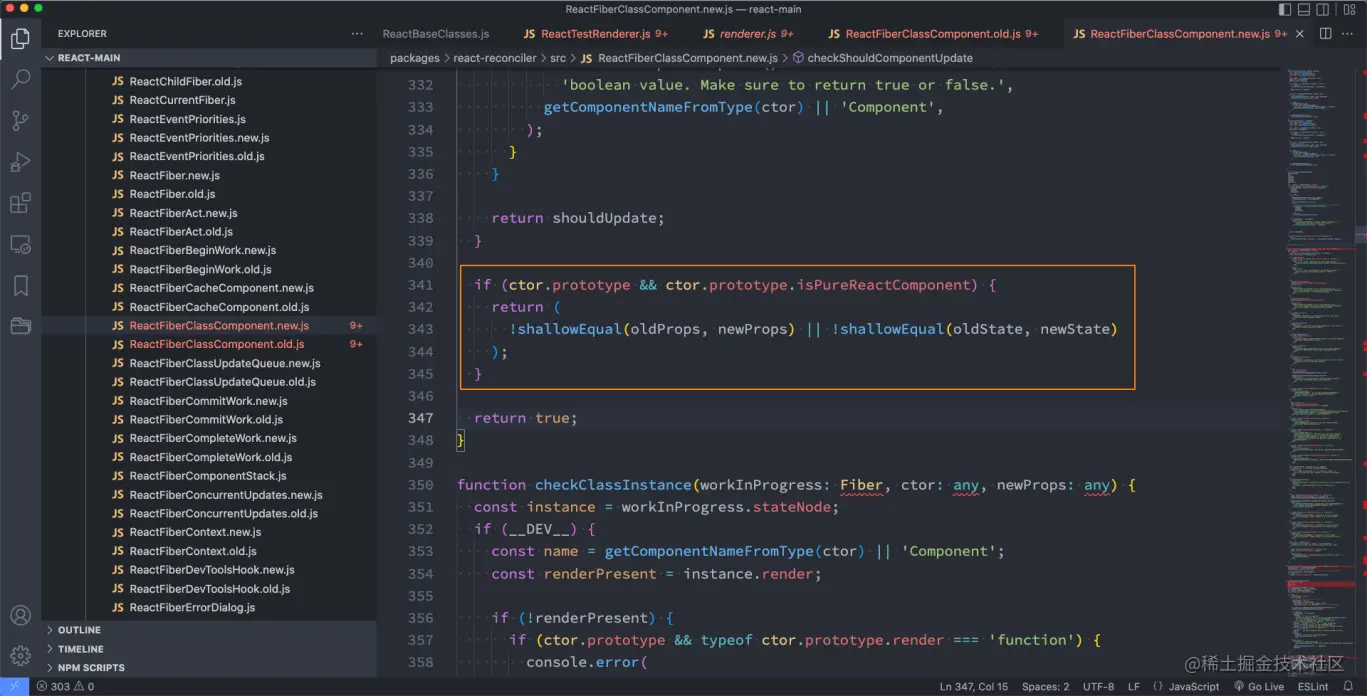Open the Remote Explorer view
Image resolution: width=1367 pixels, height=696 pixels.
[x=20, y=244]
